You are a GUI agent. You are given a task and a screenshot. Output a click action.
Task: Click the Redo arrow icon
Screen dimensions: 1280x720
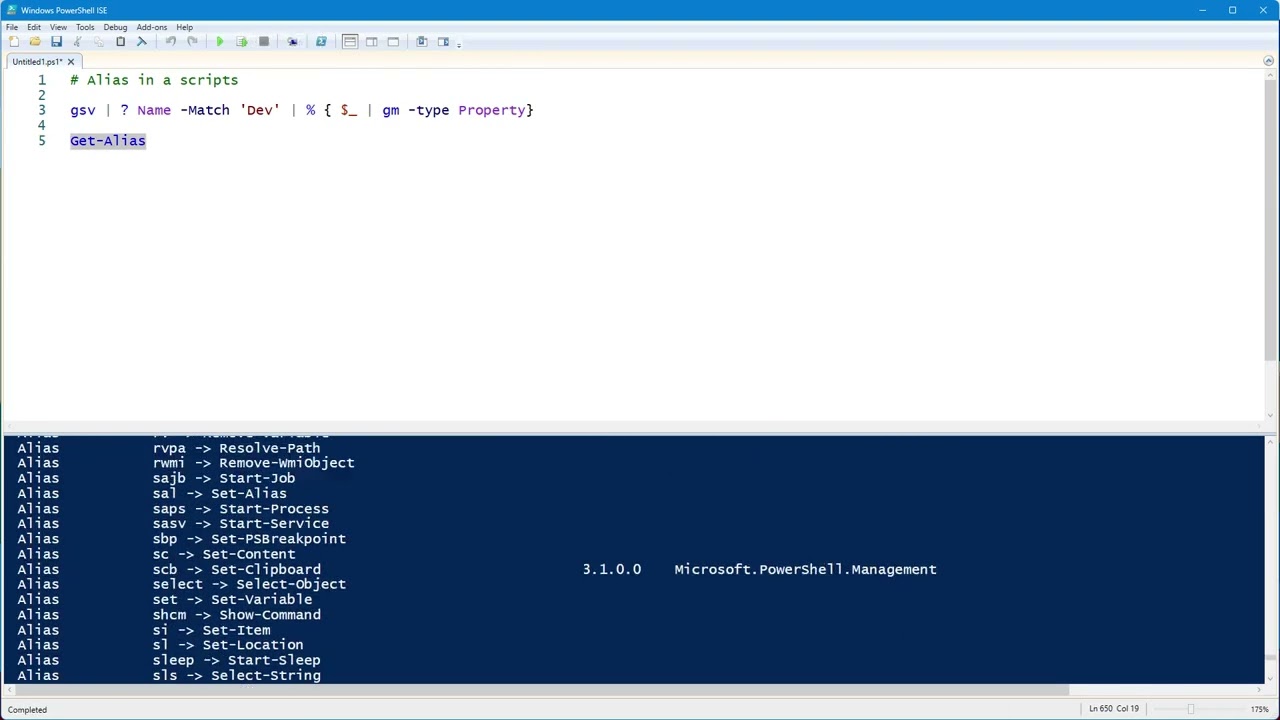tap(192, 42)
